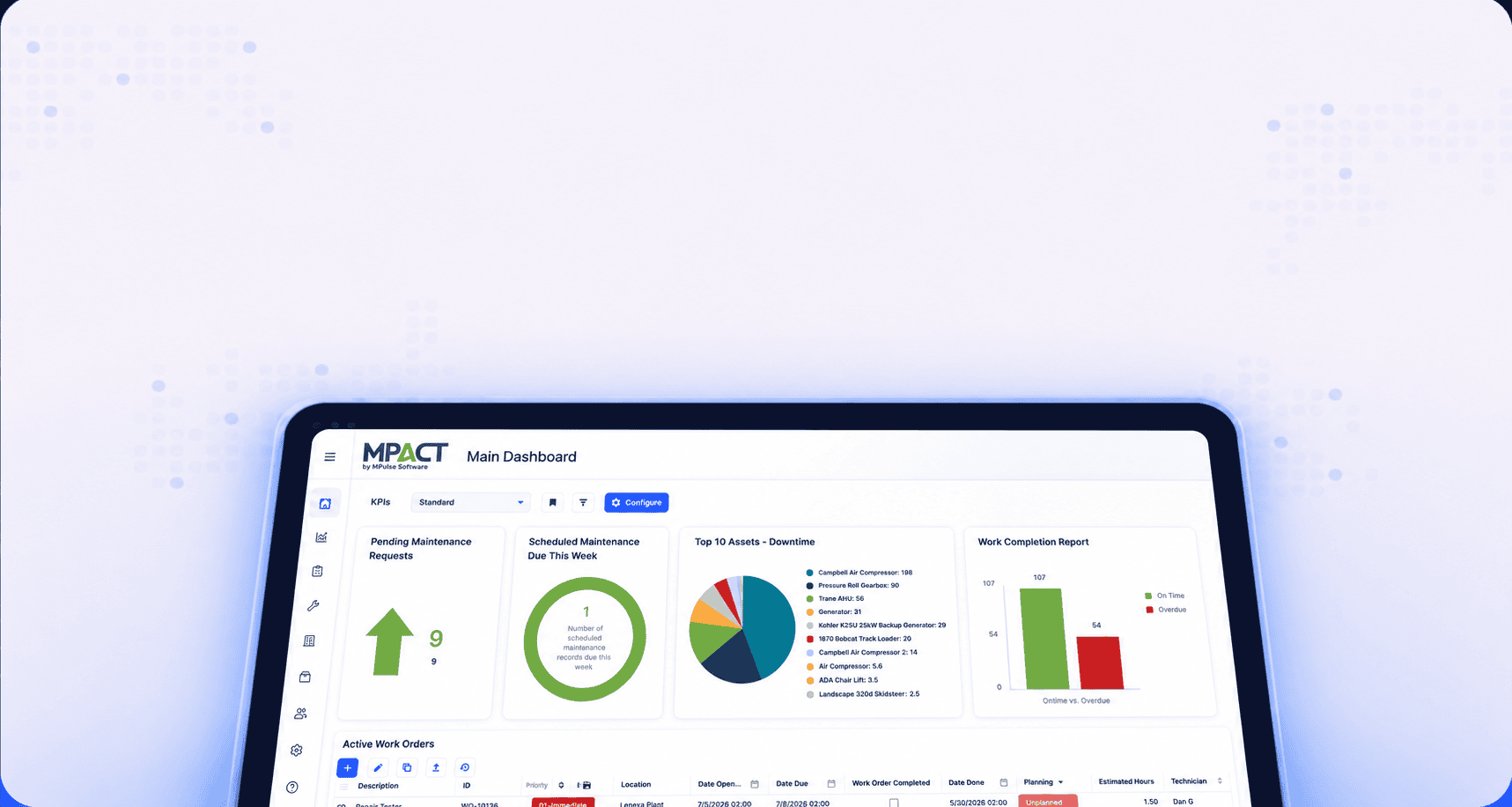The width and height of the screenshot is (1512, 807).
Task: Open calendar filter for Date Done column
Action: coord(1004,782)
